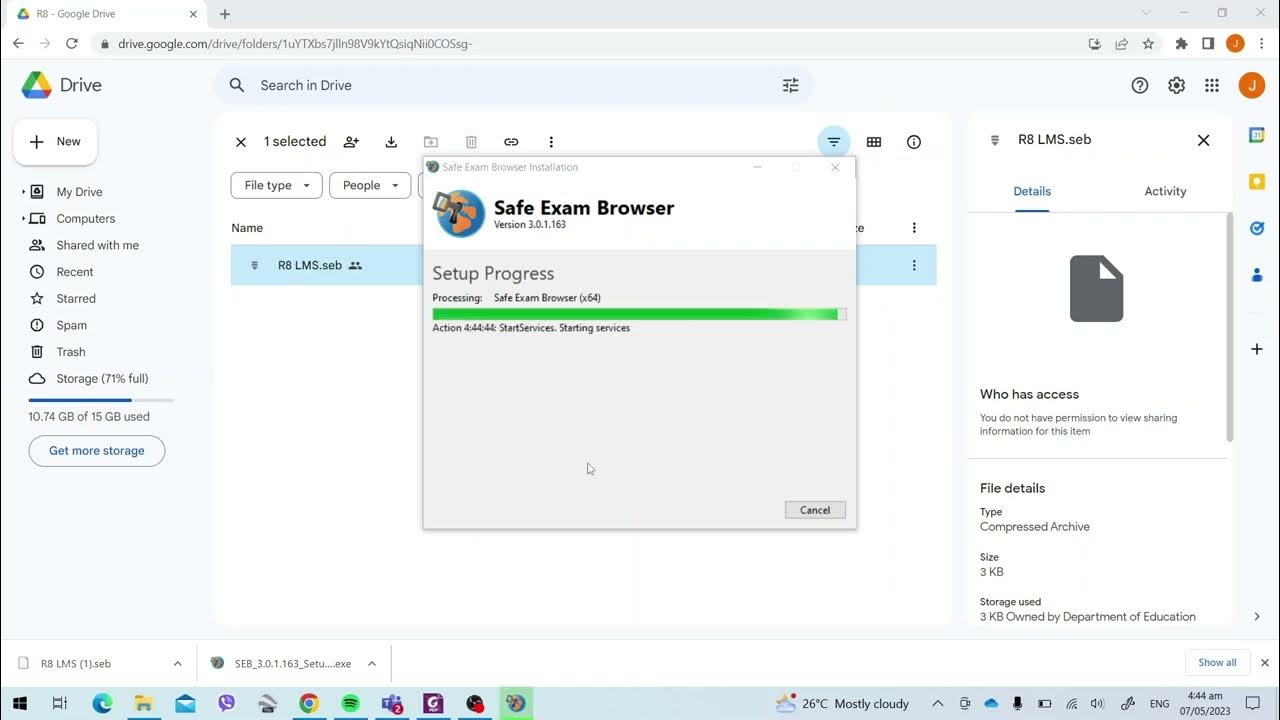Expand the Computers tree arrow

(x=23, y=219)
